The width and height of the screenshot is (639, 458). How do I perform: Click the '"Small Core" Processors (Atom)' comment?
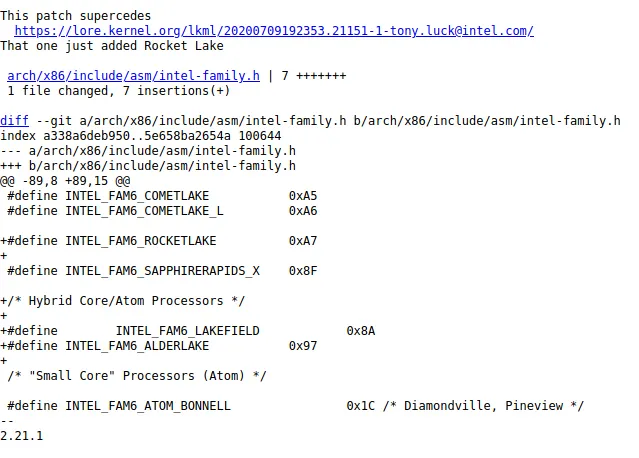pos(137,376)
